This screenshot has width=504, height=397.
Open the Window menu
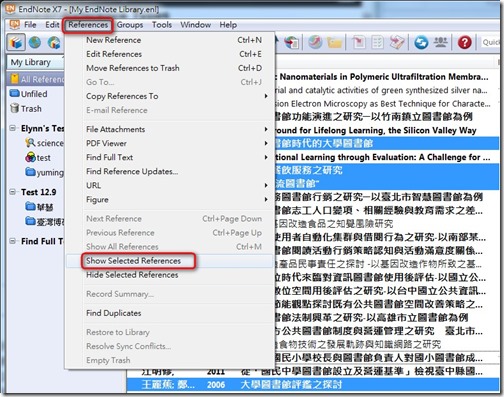pos(196,25)
